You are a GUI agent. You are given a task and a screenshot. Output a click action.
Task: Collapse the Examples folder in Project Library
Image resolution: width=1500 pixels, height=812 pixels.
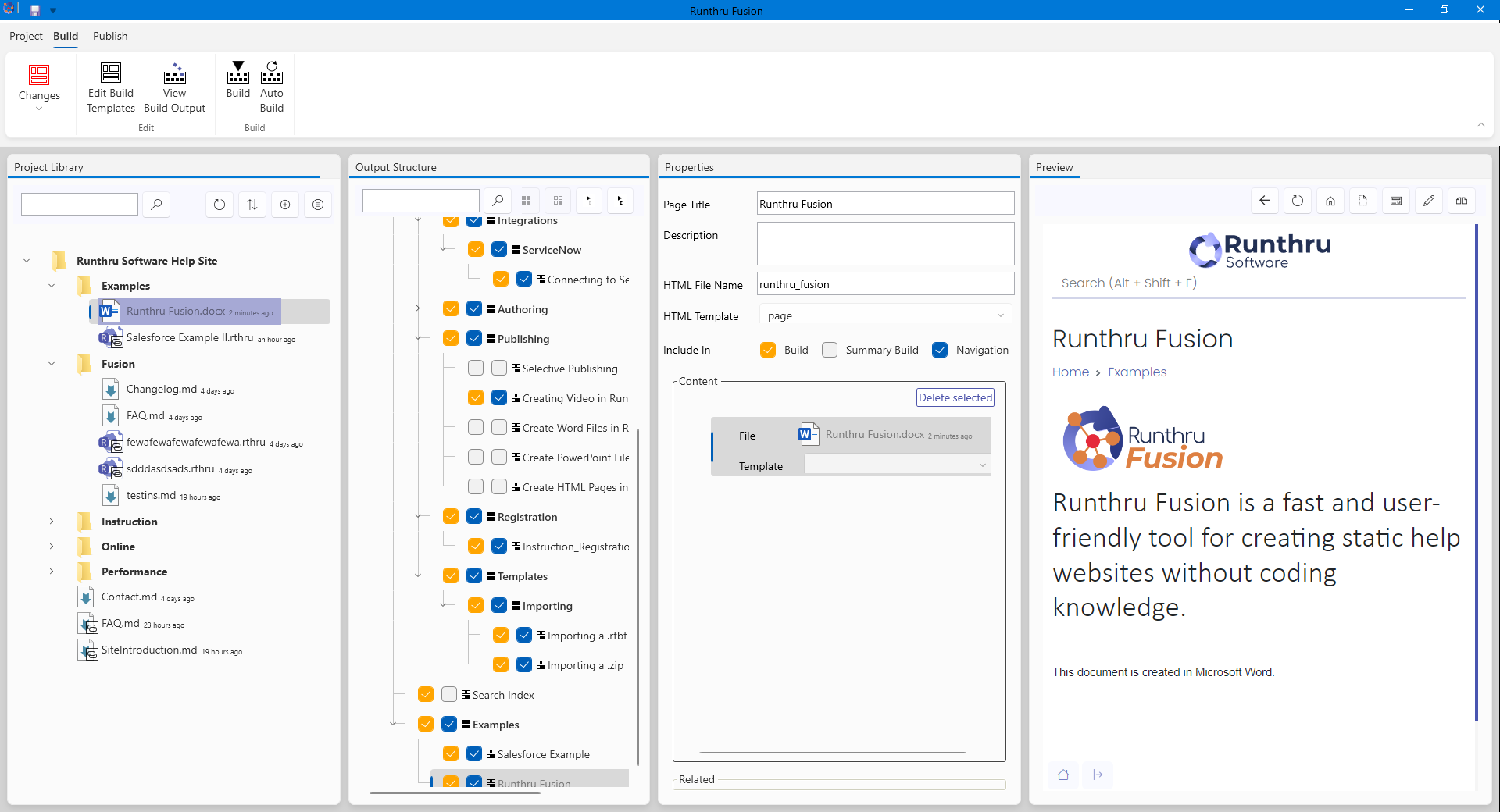(52, 286)
